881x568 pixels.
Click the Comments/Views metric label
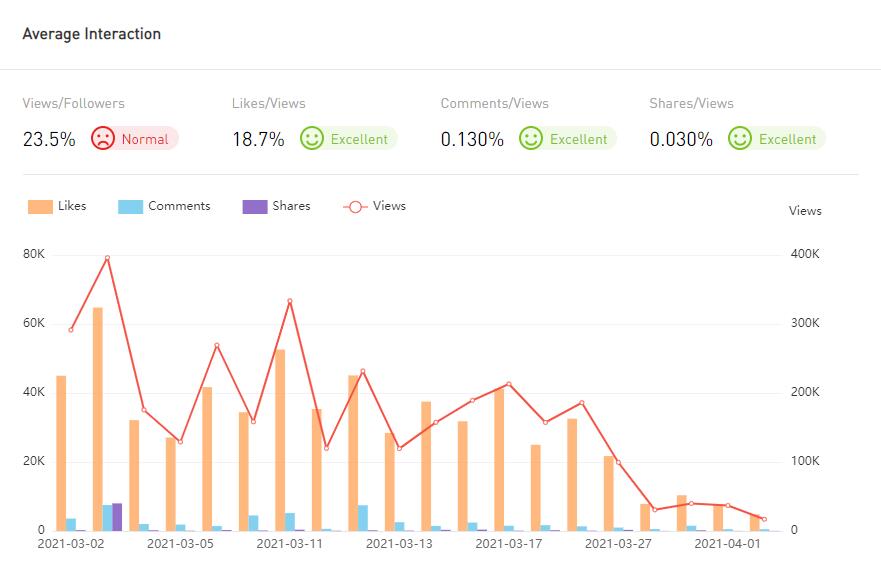pos(494,103)
